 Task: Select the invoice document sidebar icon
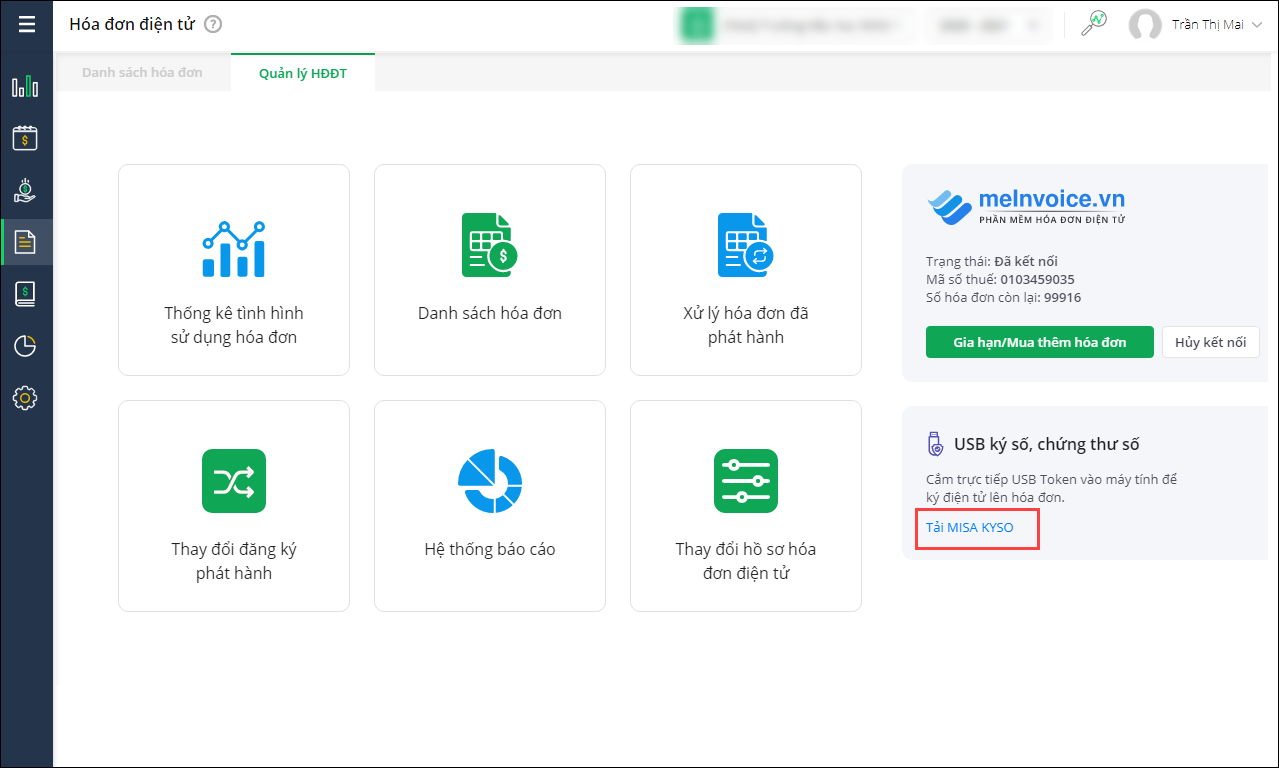tap(25, 242)
